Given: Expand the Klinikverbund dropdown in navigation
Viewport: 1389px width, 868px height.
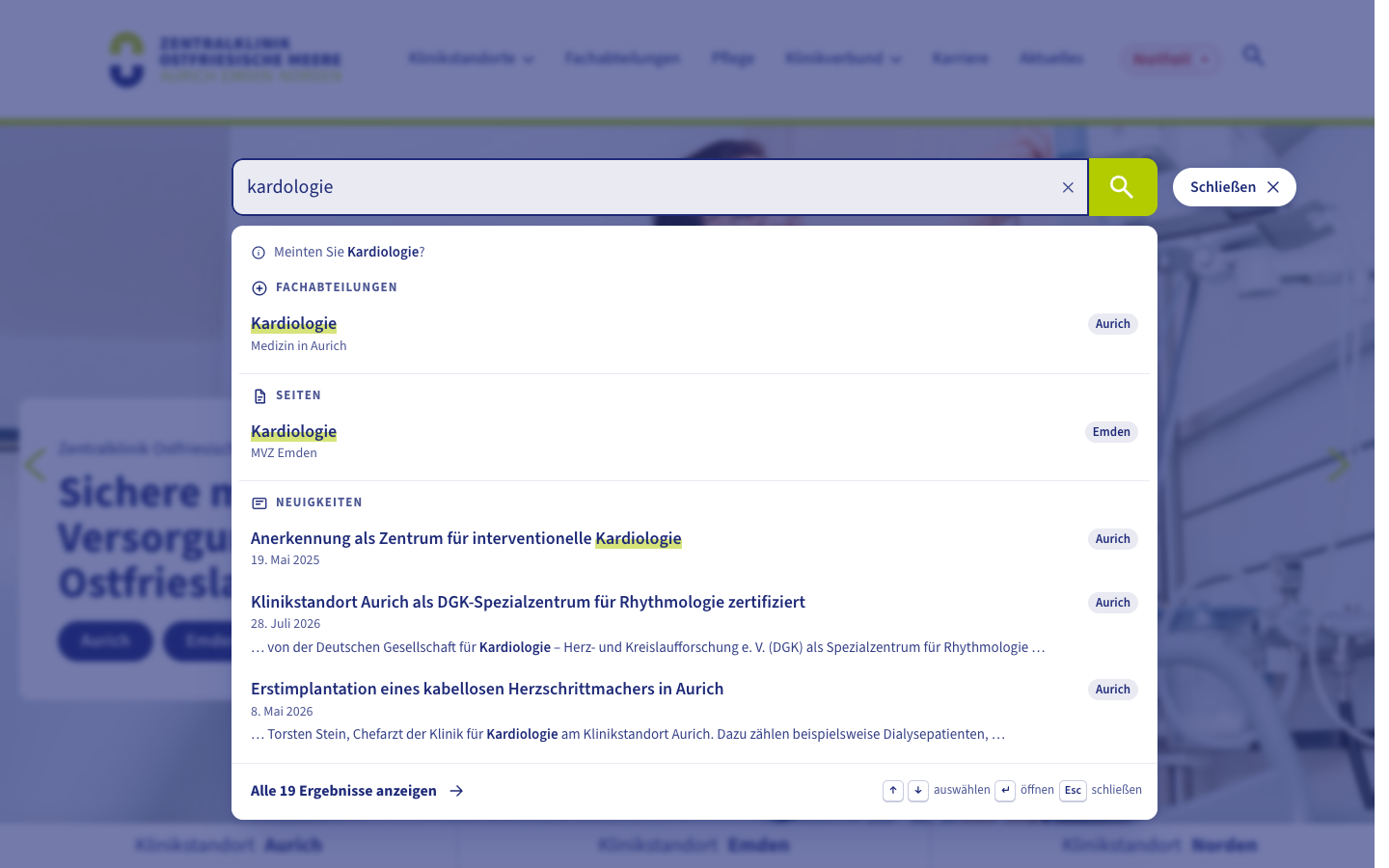Looking at the screenshot, I should click(x=843, y=59).
